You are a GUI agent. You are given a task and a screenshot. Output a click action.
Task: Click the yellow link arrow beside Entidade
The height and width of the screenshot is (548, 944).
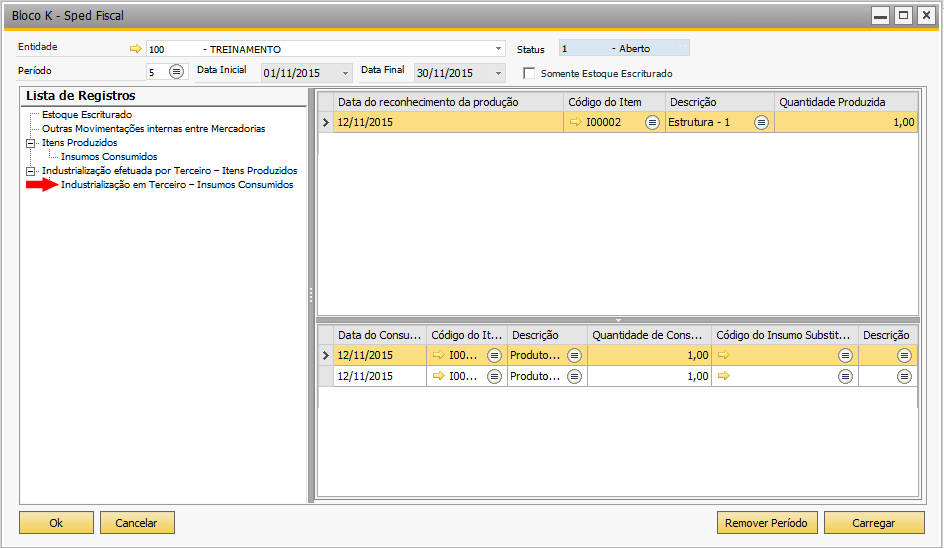click(x=135, y=49)
